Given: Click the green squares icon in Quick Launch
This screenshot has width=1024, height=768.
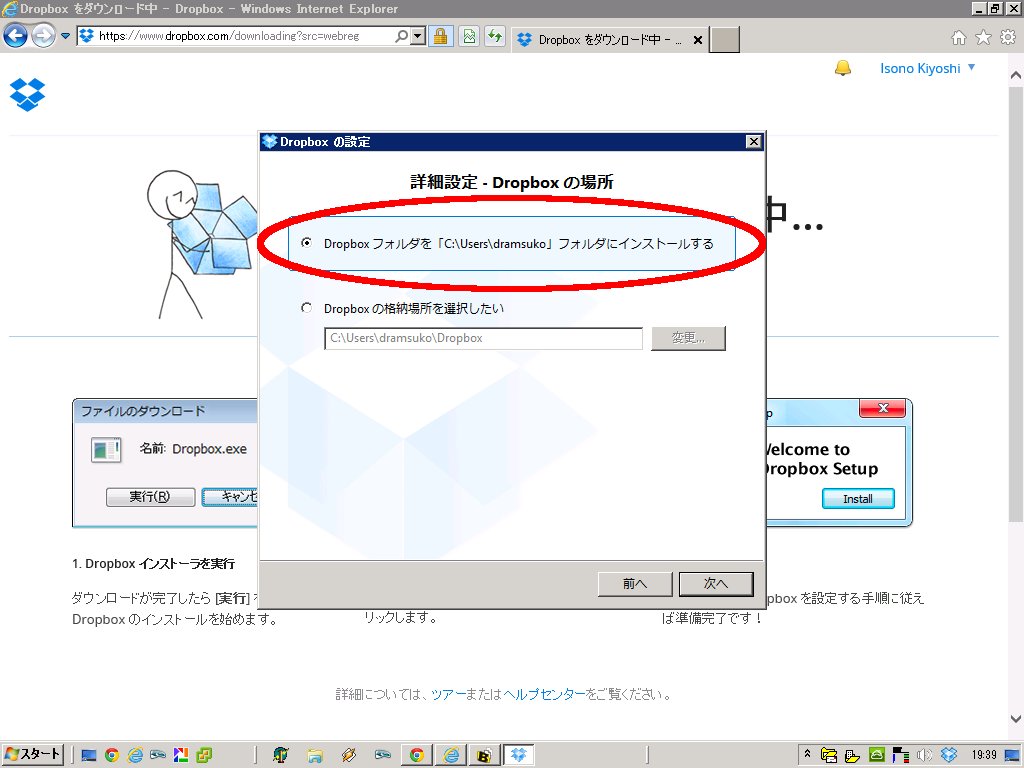Looking at the screenshot, I should point(204,756).
